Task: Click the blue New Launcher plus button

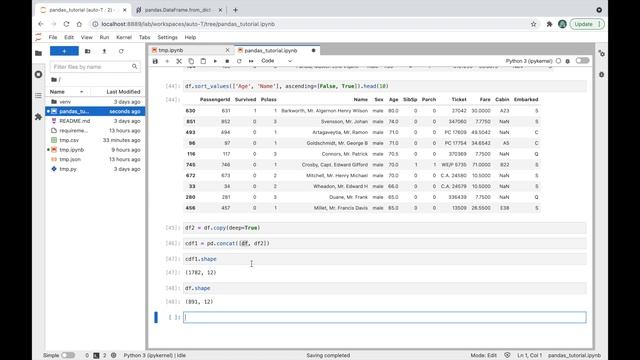Action: 64,51
